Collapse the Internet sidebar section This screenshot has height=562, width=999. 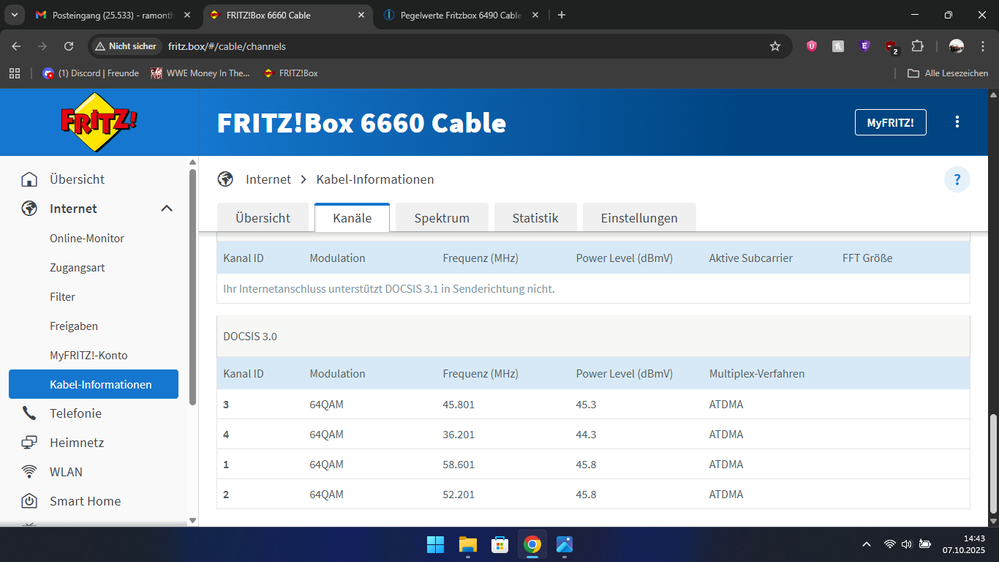(167, 208)
